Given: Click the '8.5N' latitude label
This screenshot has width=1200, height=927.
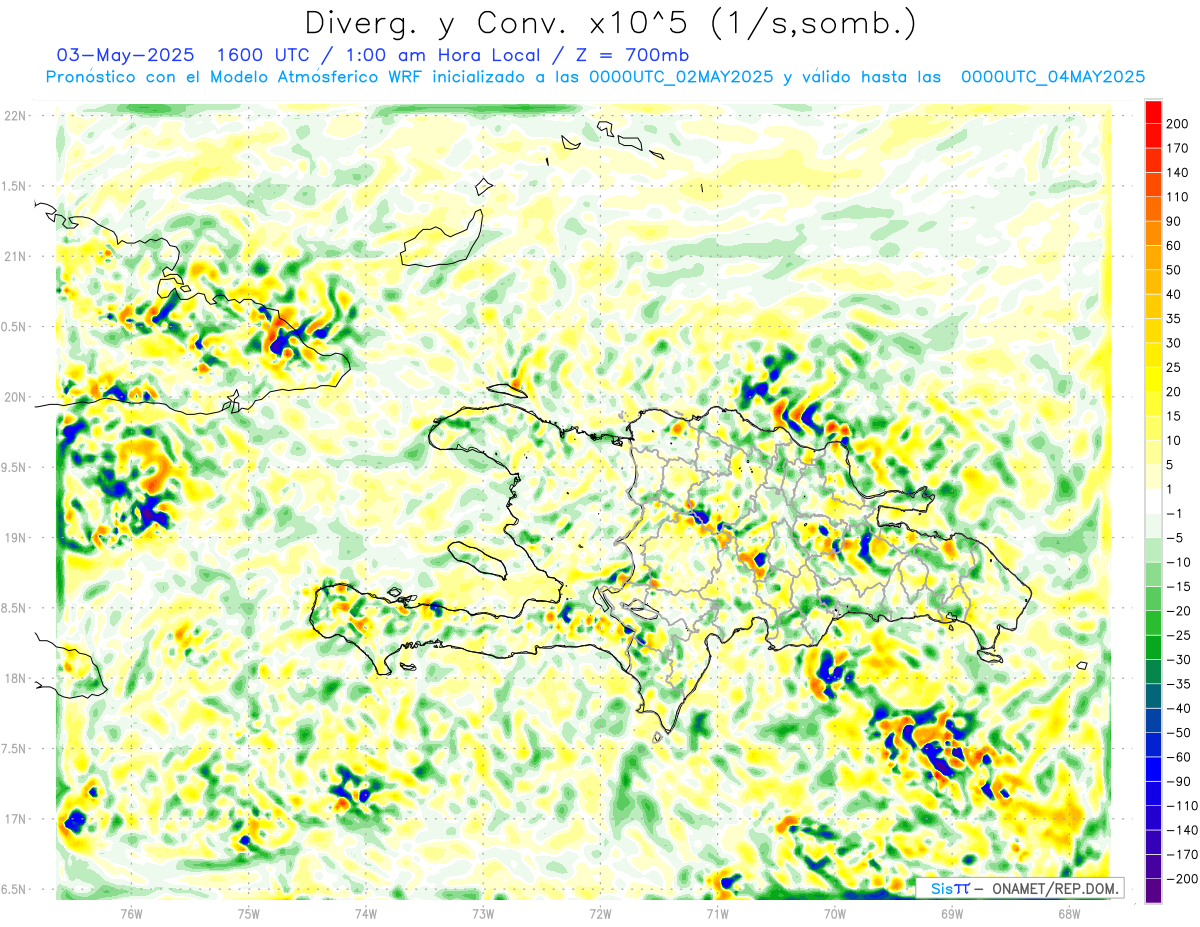Looking at the screenshot, I should tap(14, 608).
